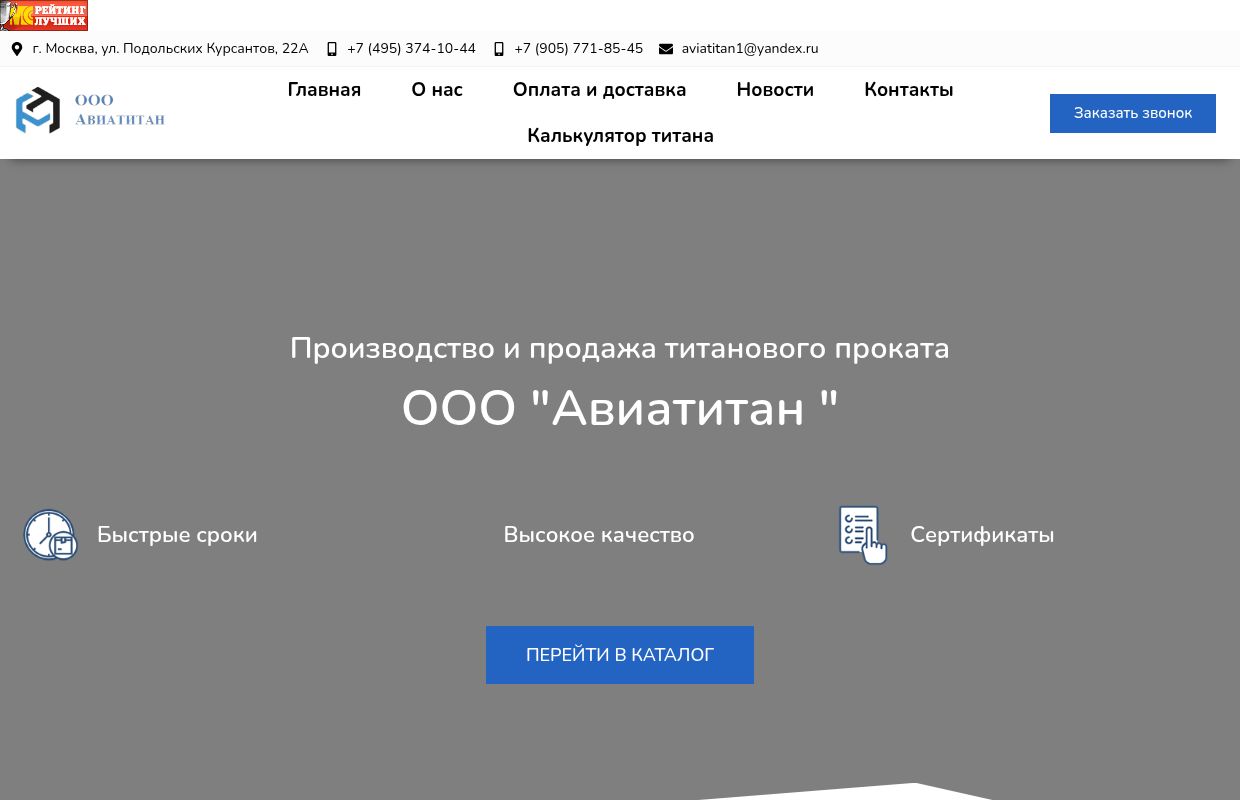Open Оплата и доставка in navigation
The width and height of the screenshot is (1240, 800).
(599, 90)
